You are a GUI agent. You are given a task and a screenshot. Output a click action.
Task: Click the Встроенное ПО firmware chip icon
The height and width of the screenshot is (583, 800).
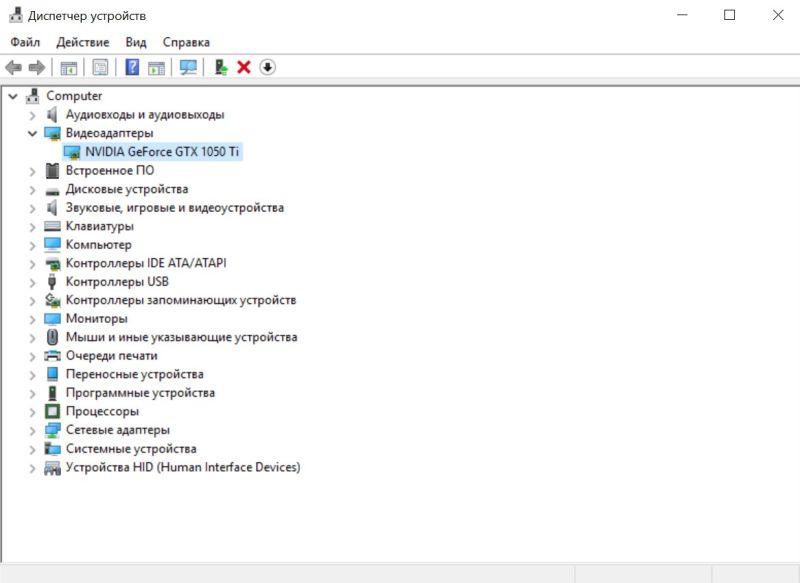52,170
